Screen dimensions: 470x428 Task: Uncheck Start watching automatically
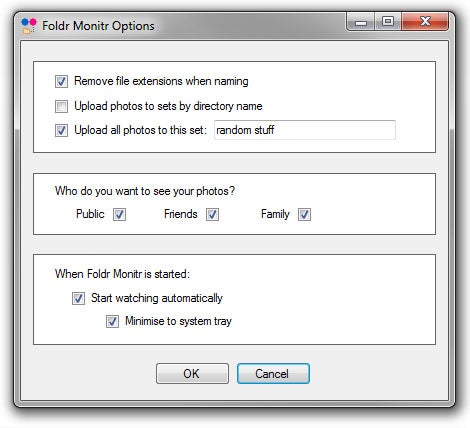(78, 298)
